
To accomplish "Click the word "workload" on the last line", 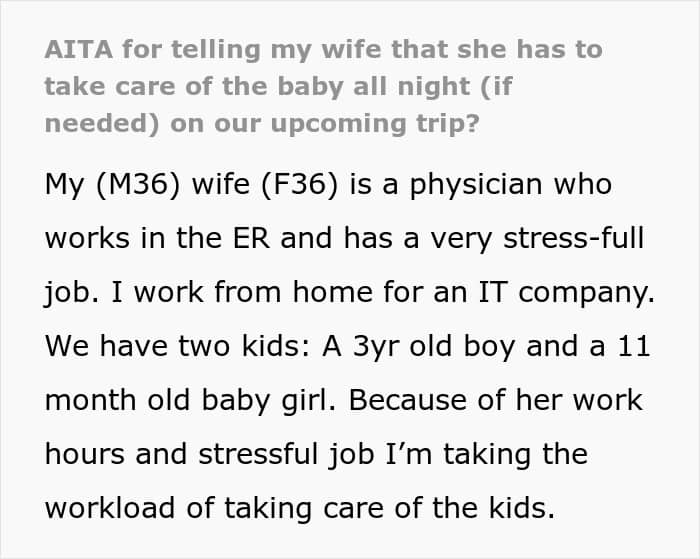I will 110,508.
